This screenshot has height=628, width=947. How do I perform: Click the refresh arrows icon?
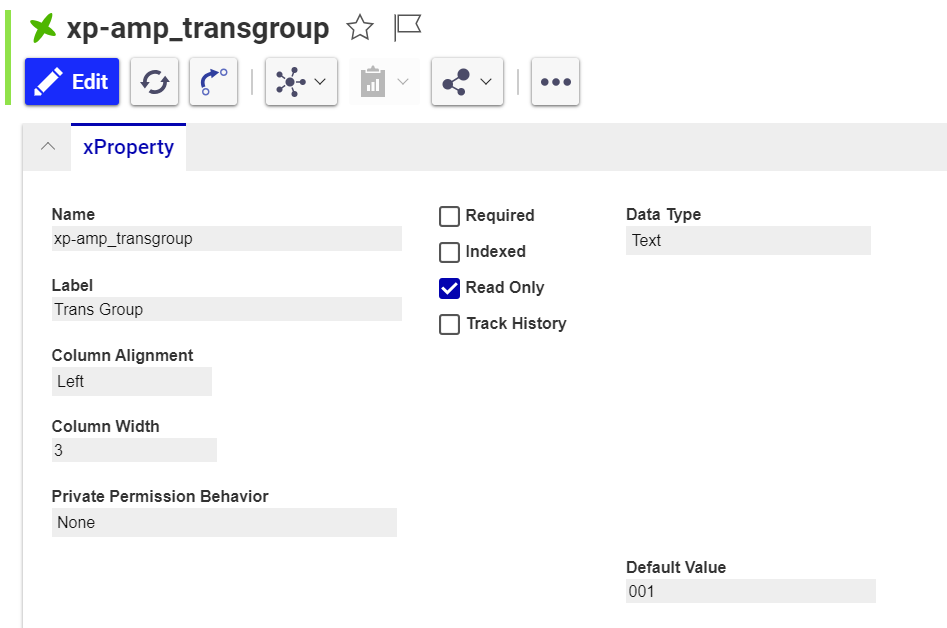155,82
